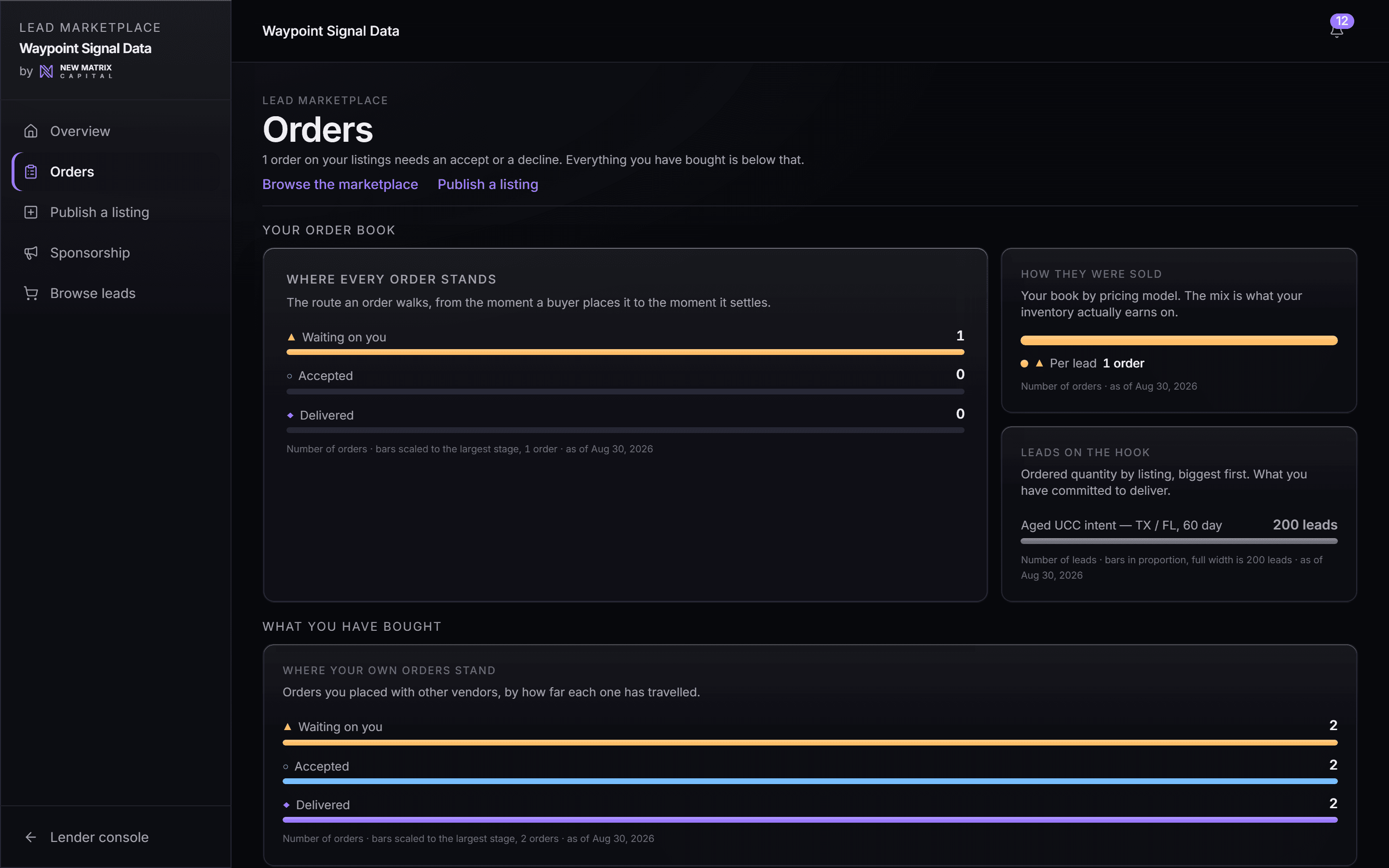
Task: Click the WHERE EVERY ORDER STANDS card title
Action: click(392, 280)
